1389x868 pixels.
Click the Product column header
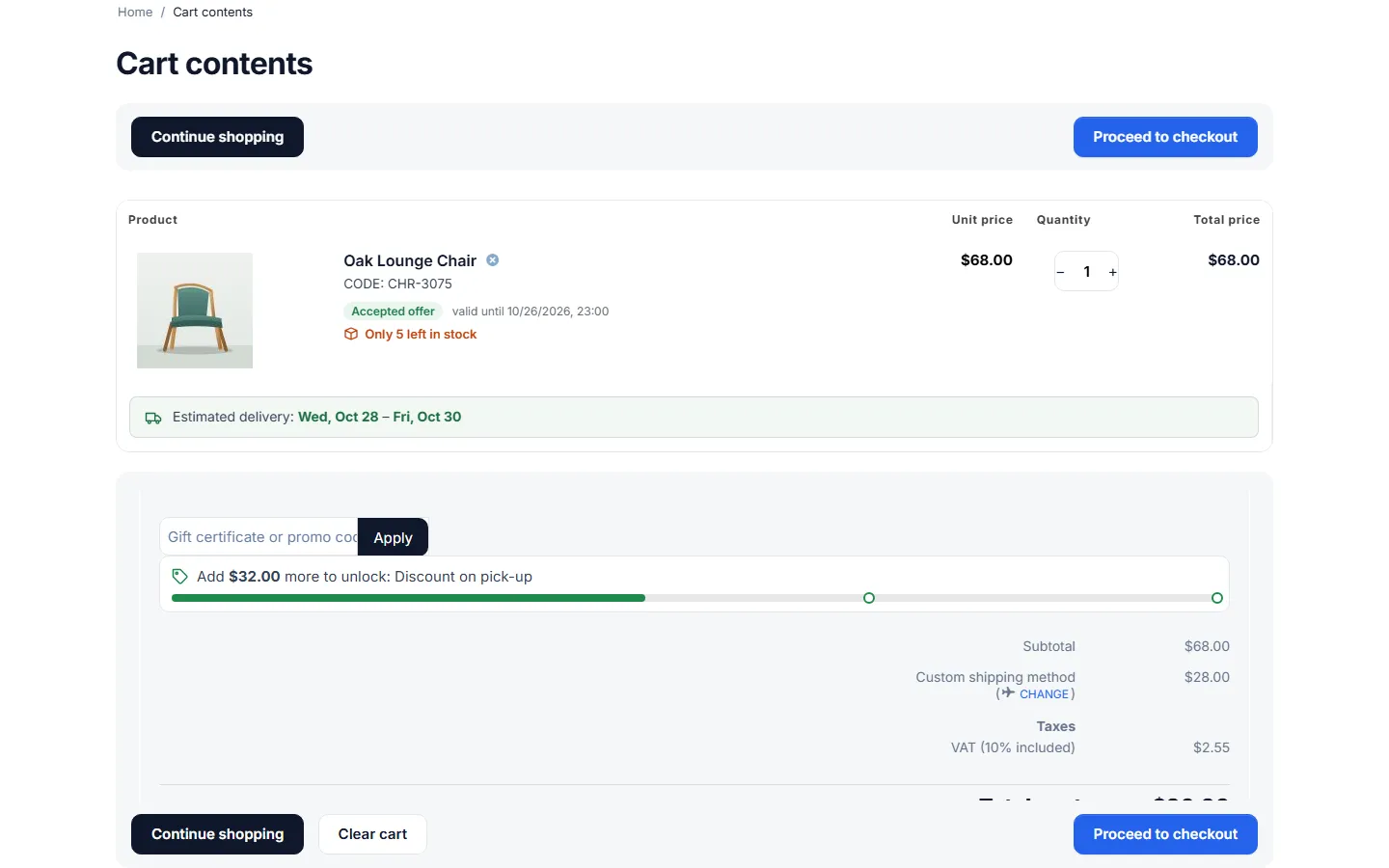152,220
